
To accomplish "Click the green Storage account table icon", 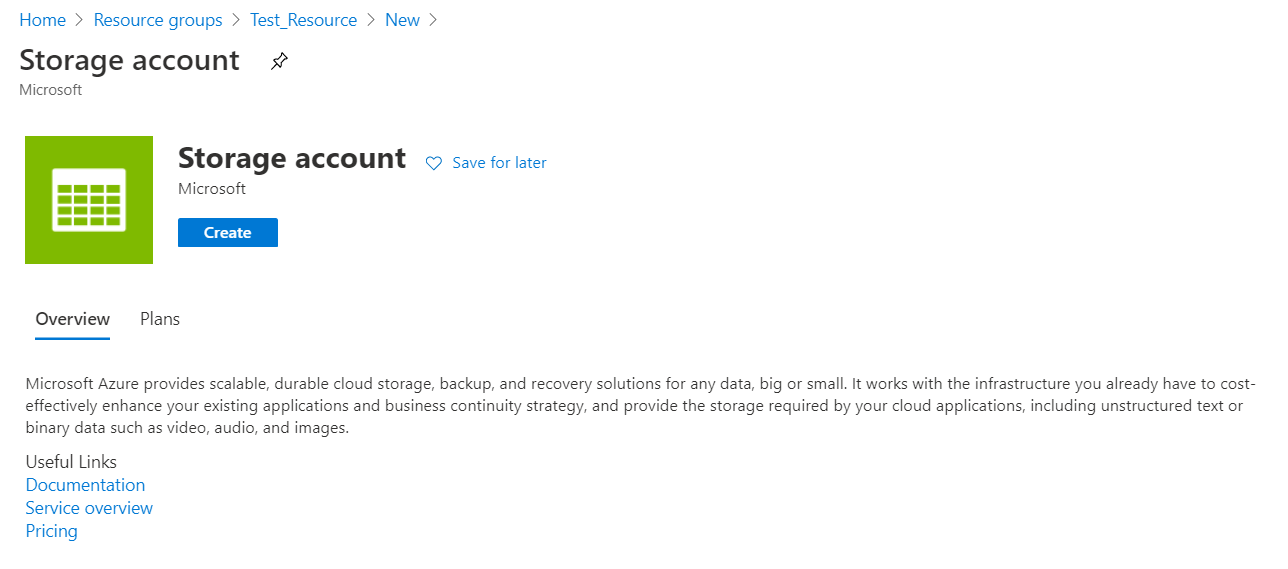I will click(x=89, y=200).
